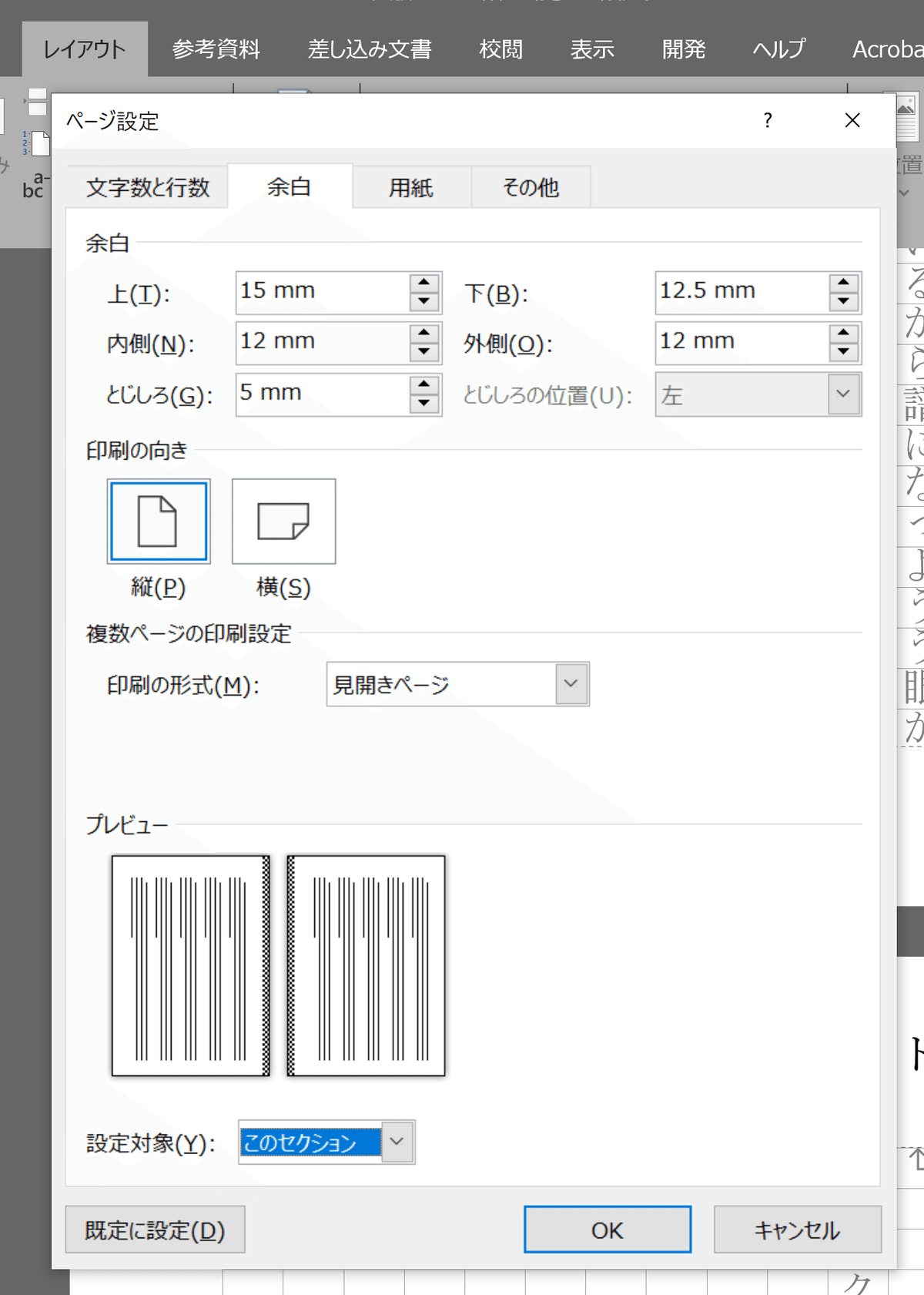Click the 既定に設定(D) button
Screen dimensions: 924x1295
[155, 1230]
